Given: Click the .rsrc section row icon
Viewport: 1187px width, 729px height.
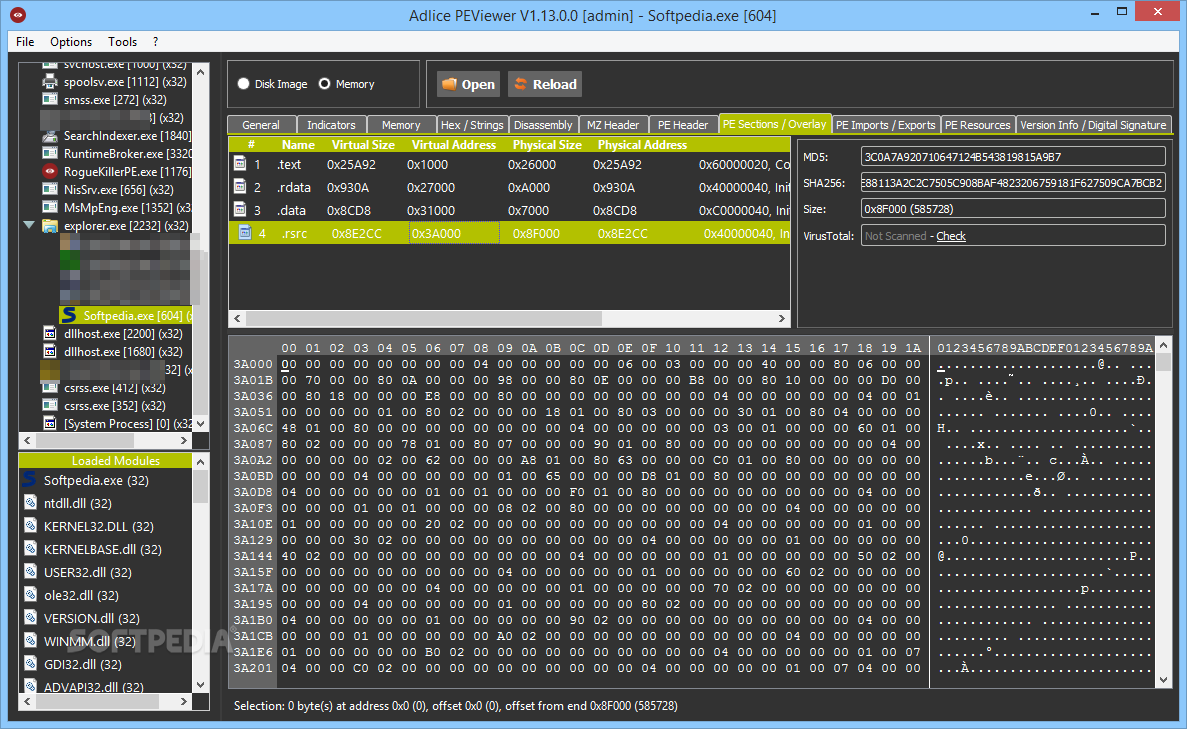Looking at the screenshot, I should [x=245, y=232].
